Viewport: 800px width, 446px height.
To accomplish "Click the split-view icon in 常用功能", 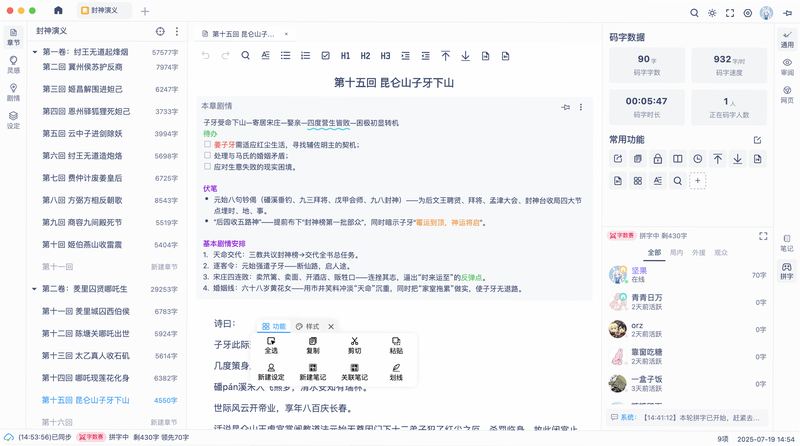I will [x=678, y=159].
